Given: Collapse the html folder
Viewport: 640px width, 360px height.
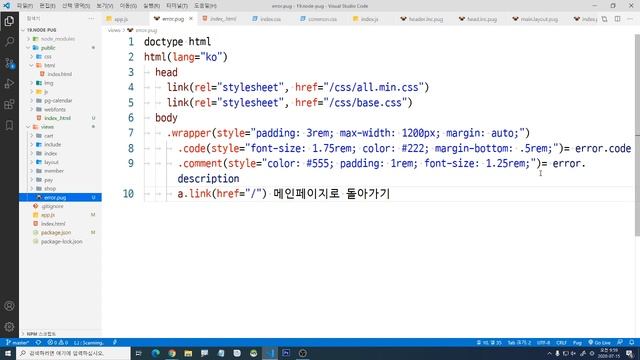Looking at the screenshot, I should [x=32, y=65].
